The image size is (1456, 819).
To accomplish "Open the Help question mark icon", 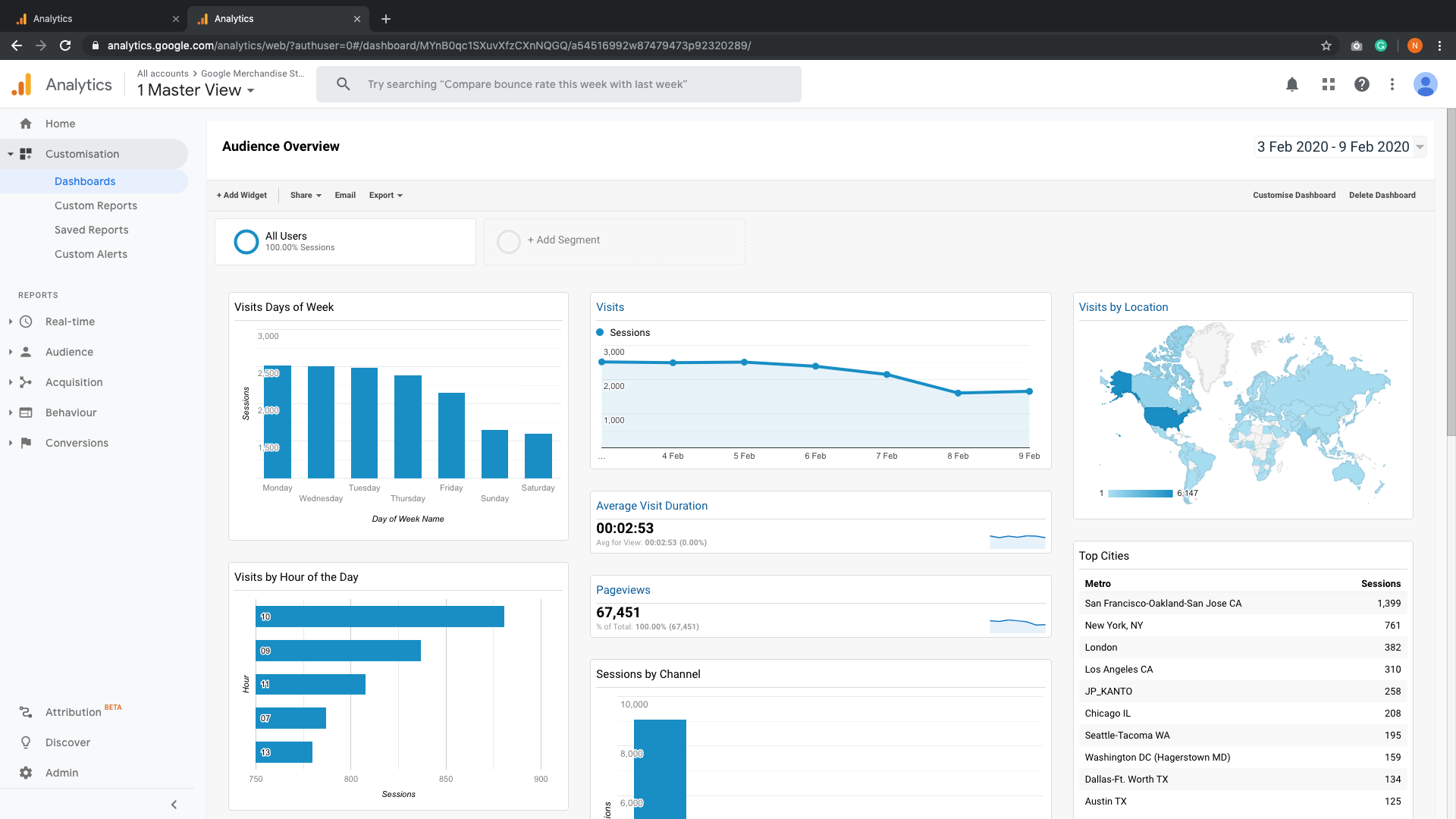I will point(1362,84).
